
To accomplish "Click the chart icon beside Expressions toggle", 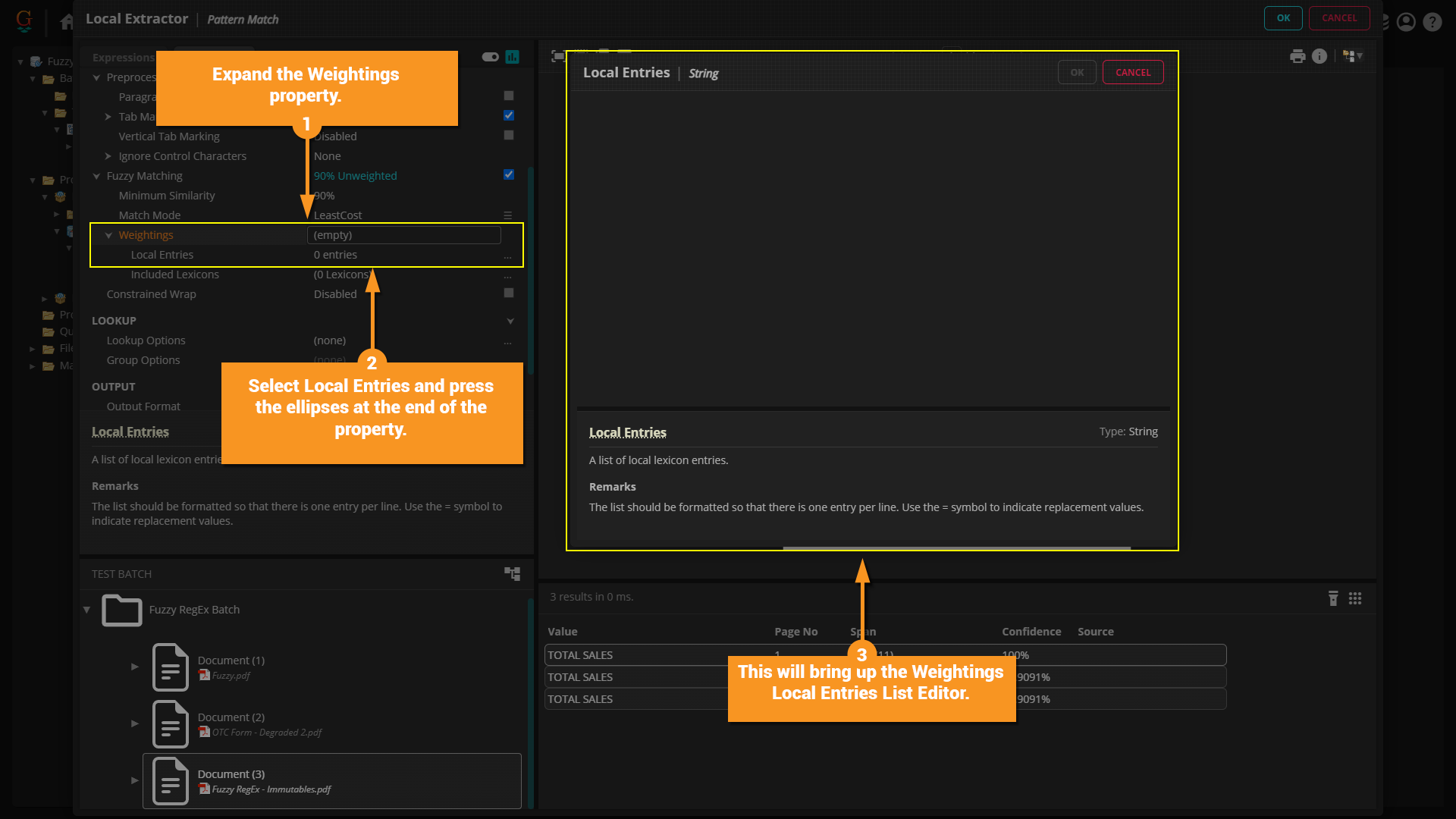I will click(x=513, y=57).
